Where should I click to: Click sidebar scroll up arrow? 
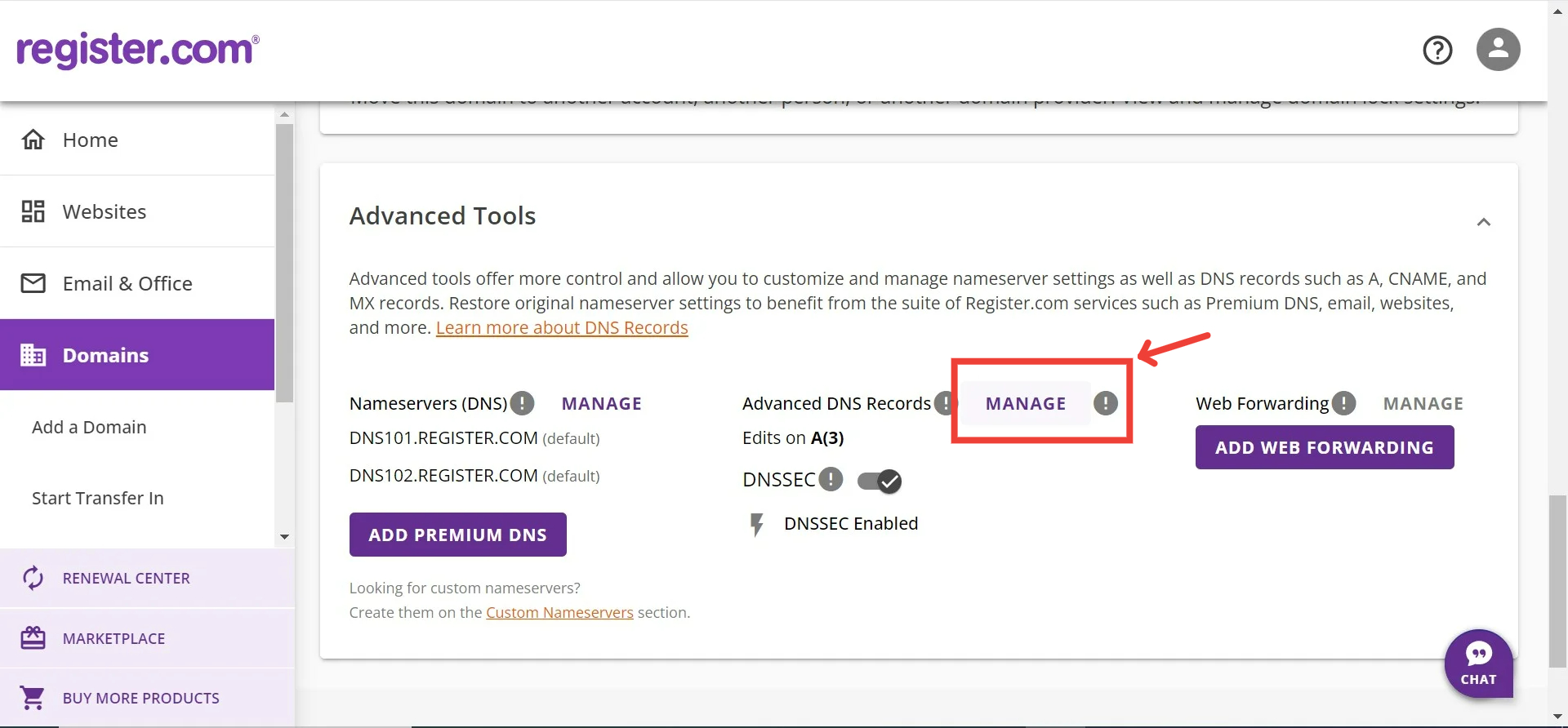284,115
